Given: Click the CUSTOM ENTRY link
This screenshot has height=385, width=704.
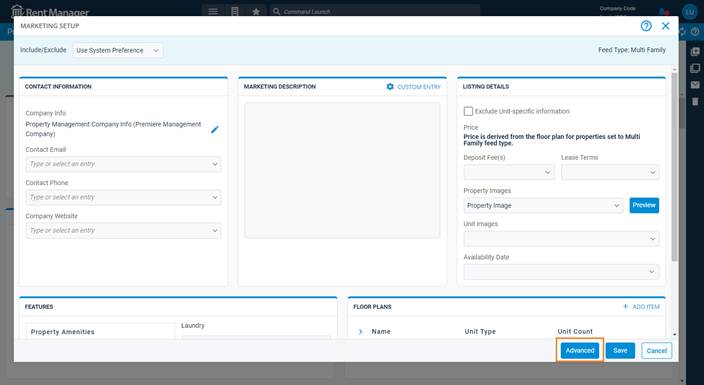Looking at the screenshot, I should 419,87.
